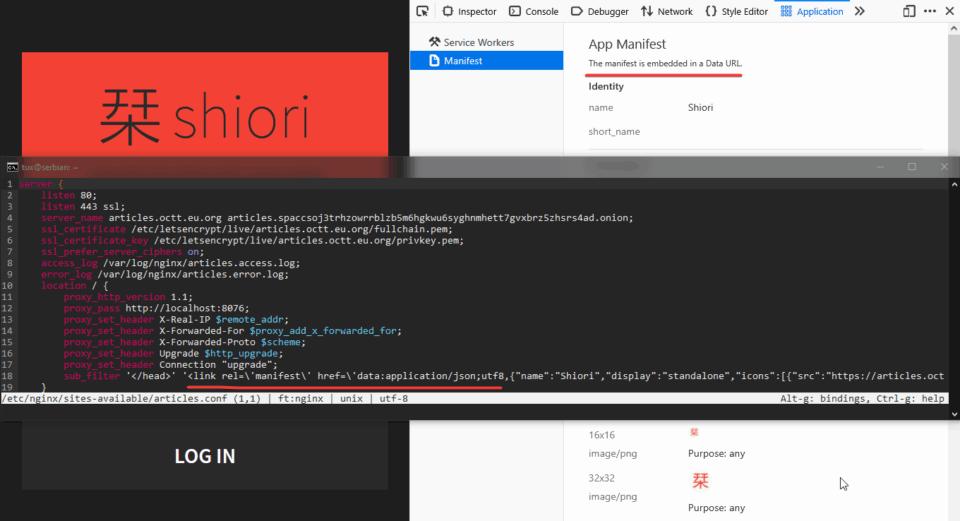Close the developer tools panel

(950, 11)
